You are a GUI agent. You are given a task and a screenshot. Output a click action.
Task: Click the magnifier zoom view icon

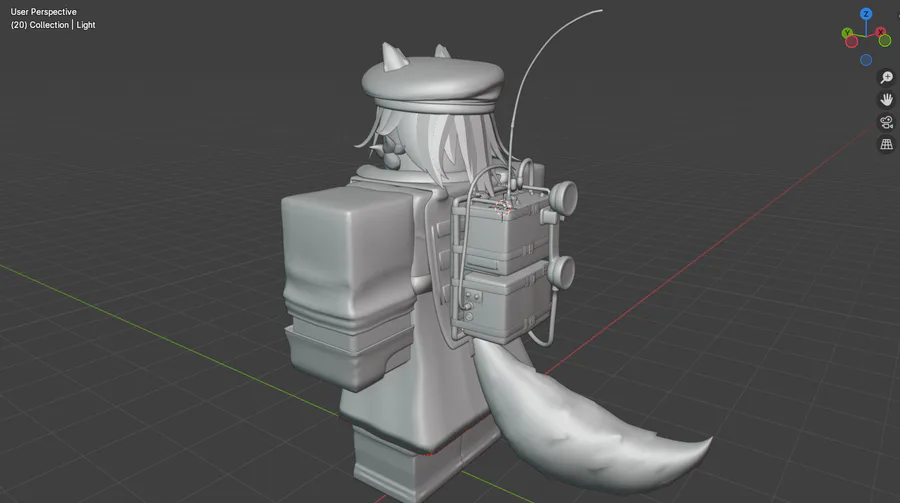point(887,77)
